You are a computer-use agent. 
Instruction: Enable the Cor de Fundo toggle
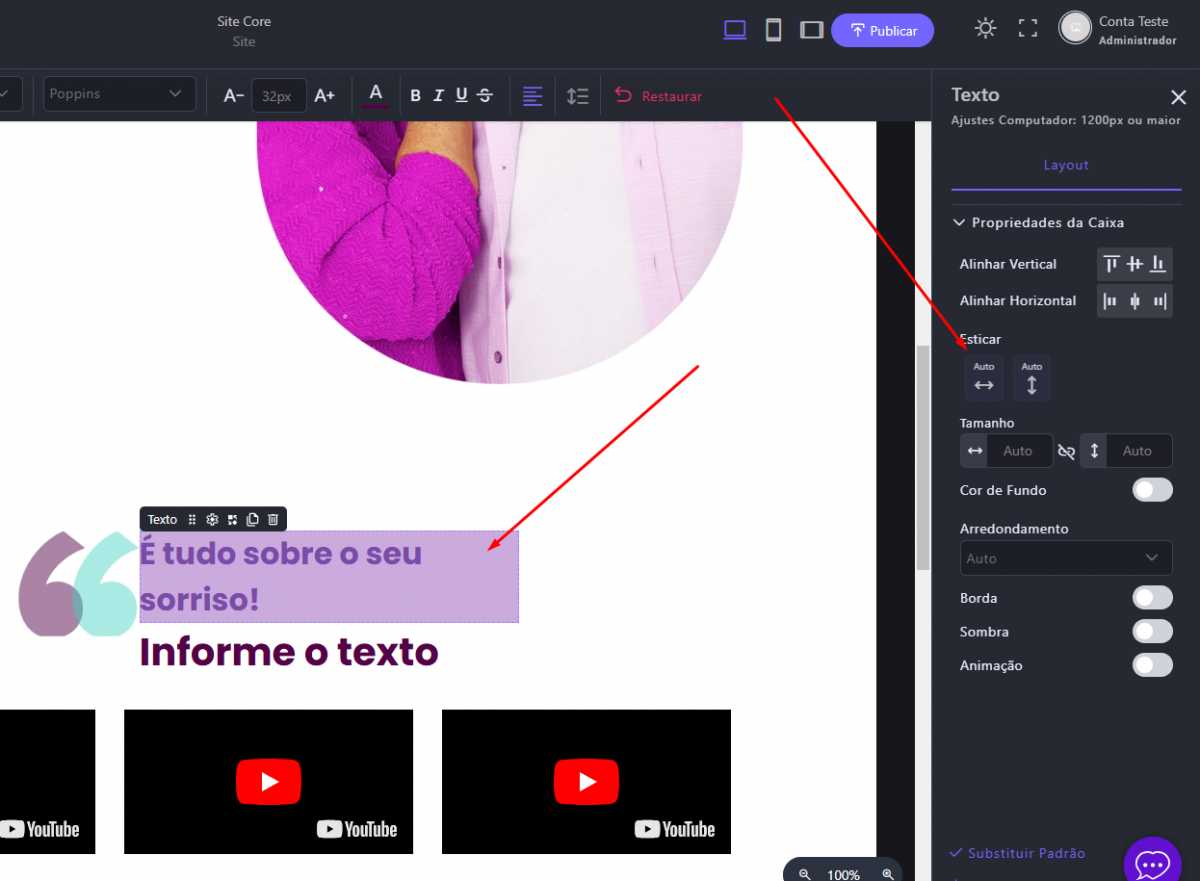[1152, 490]
